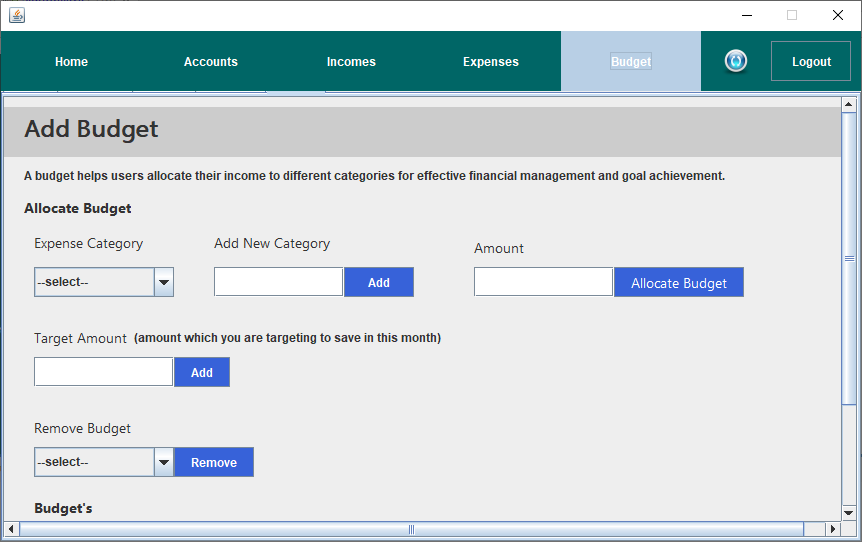Click the Java app icon in title bar
Image resolution: width=862 pixels, height=542 pixels.
pyautogui.click(x=17, y=15)
